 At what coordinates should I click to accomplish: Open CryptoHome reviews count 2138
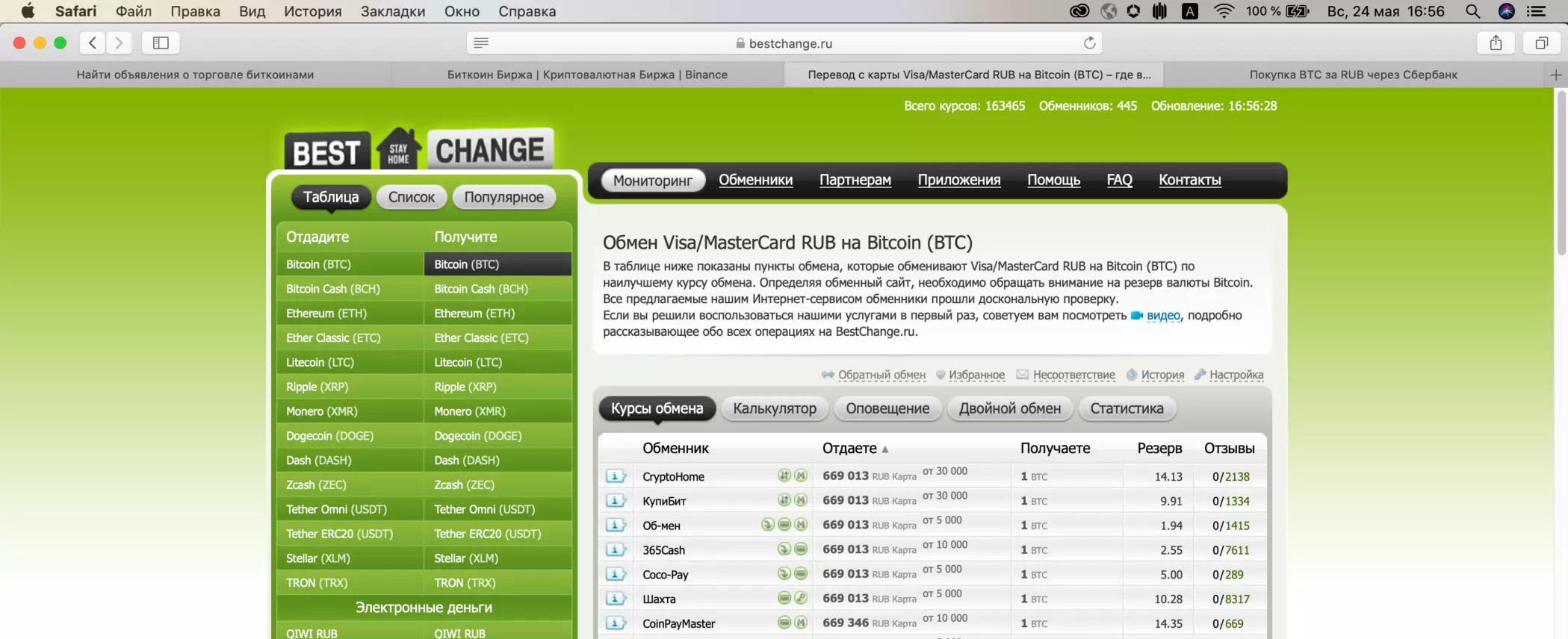point(1237,476)
